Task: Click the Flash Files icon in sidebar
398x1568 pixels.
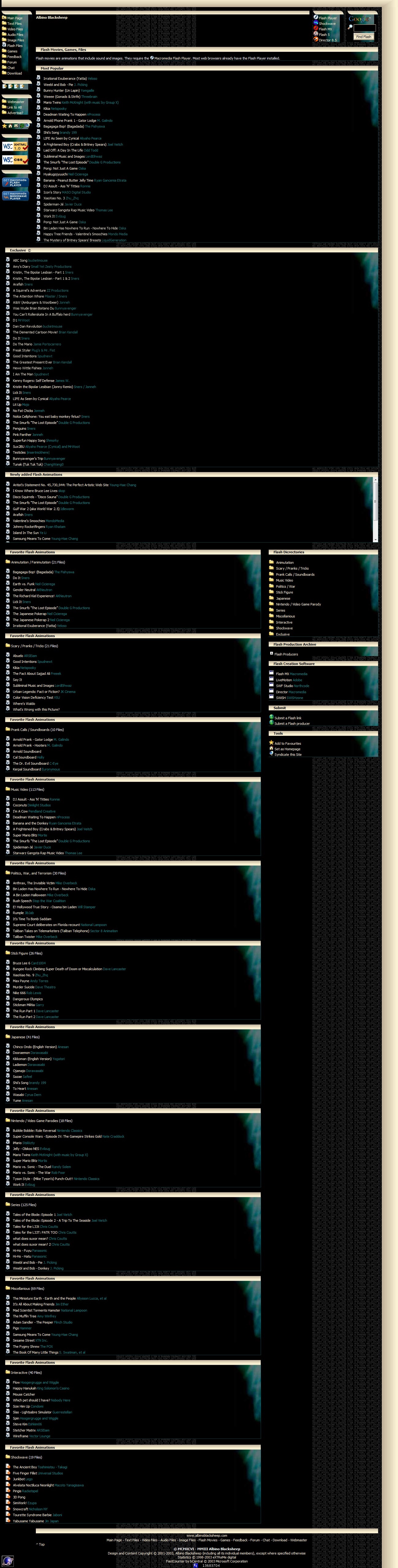Action: pos(4,46)
